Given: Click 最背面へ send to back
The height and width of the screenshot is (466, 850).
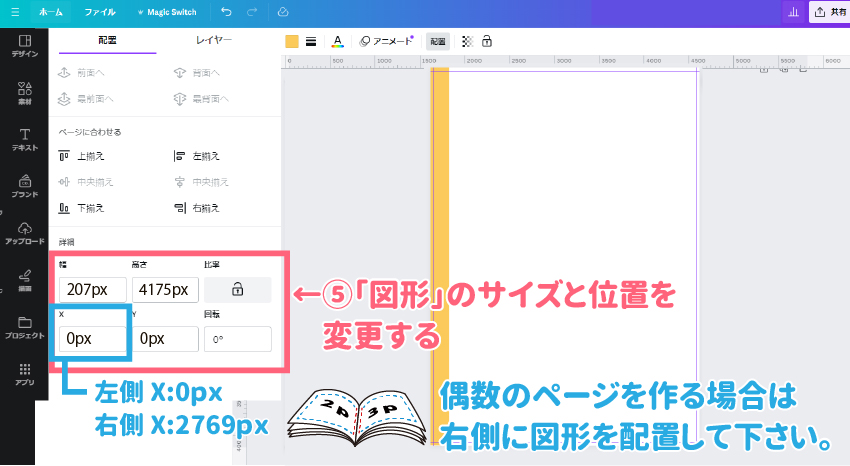Looking at the screenshot, I should pos(202,99).
